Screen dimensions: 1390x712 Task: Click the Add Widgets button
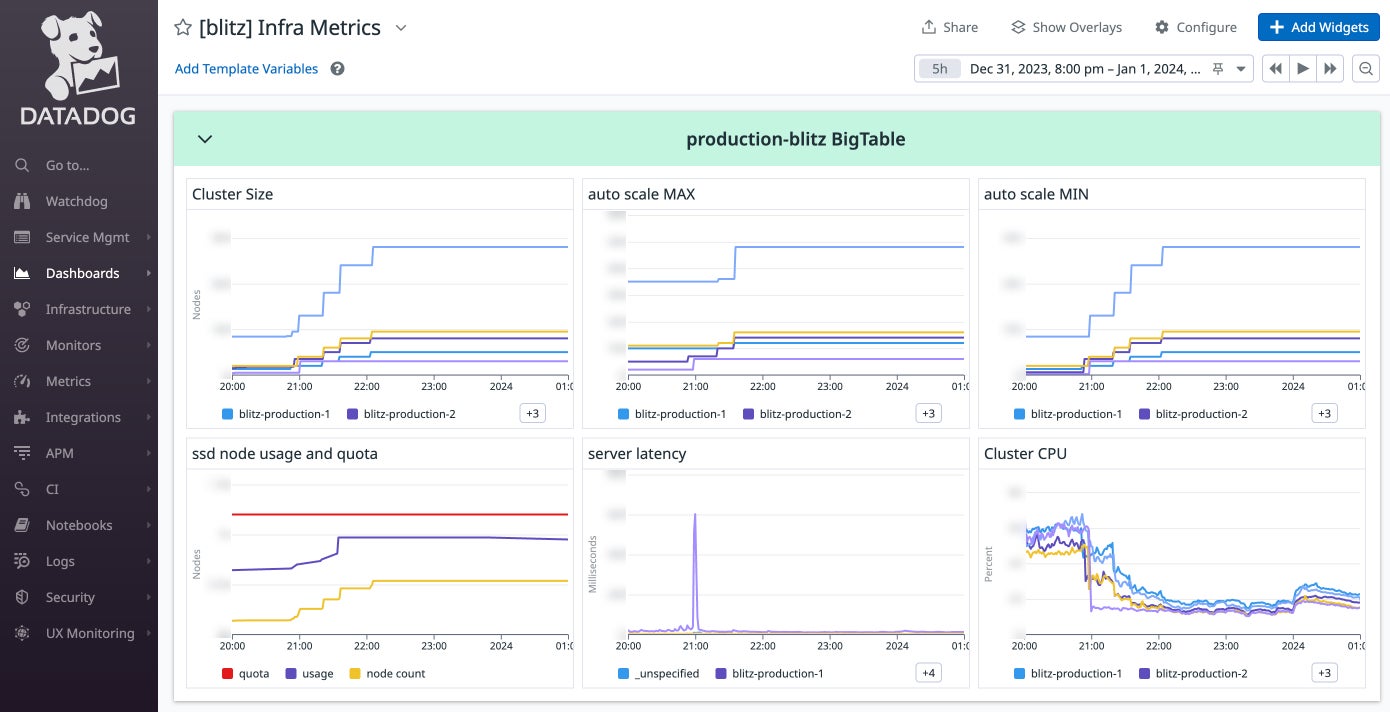click(1318, 28)
